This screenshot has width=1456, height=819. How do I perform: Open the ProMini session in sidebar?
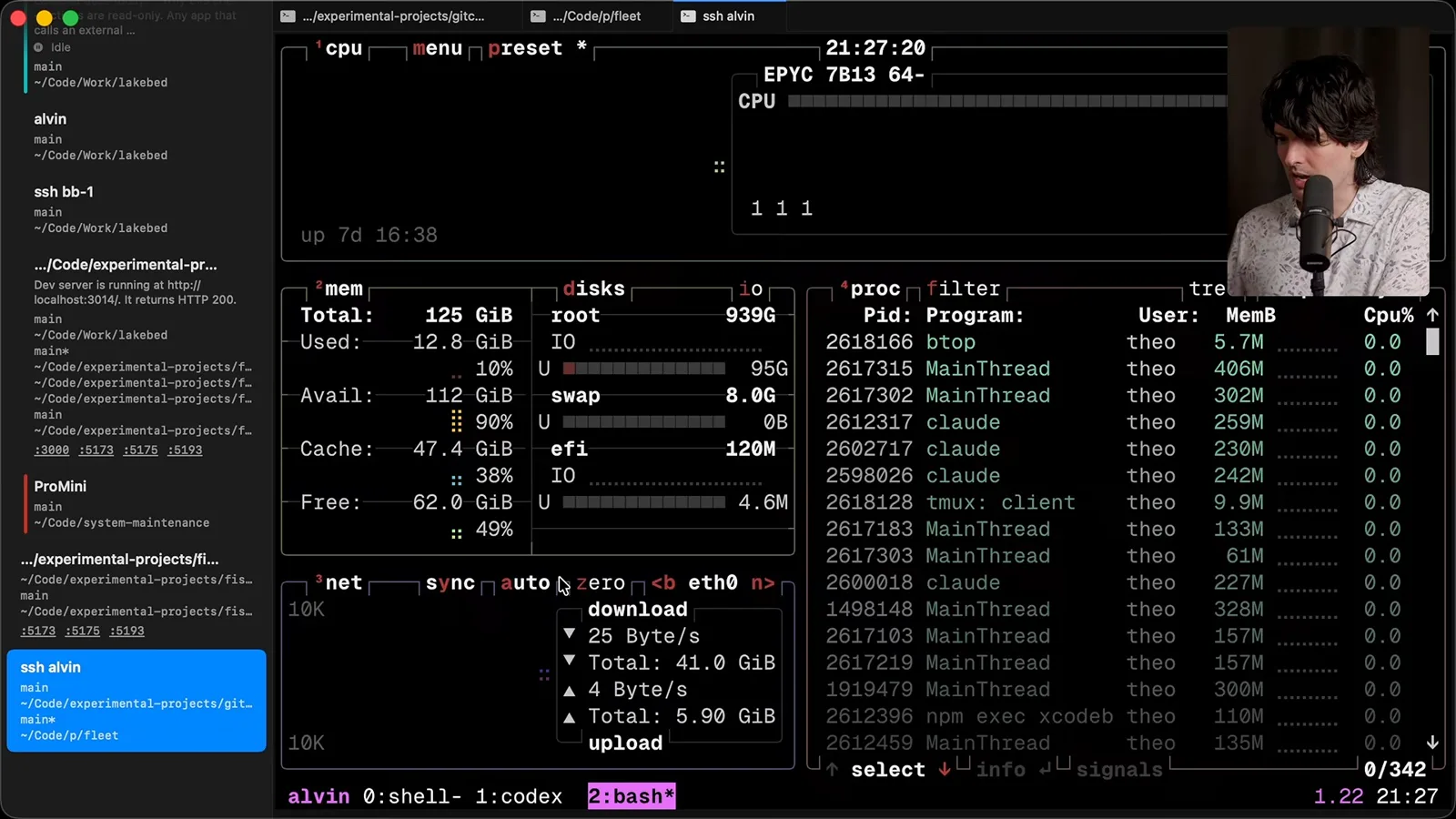(136, 503)
